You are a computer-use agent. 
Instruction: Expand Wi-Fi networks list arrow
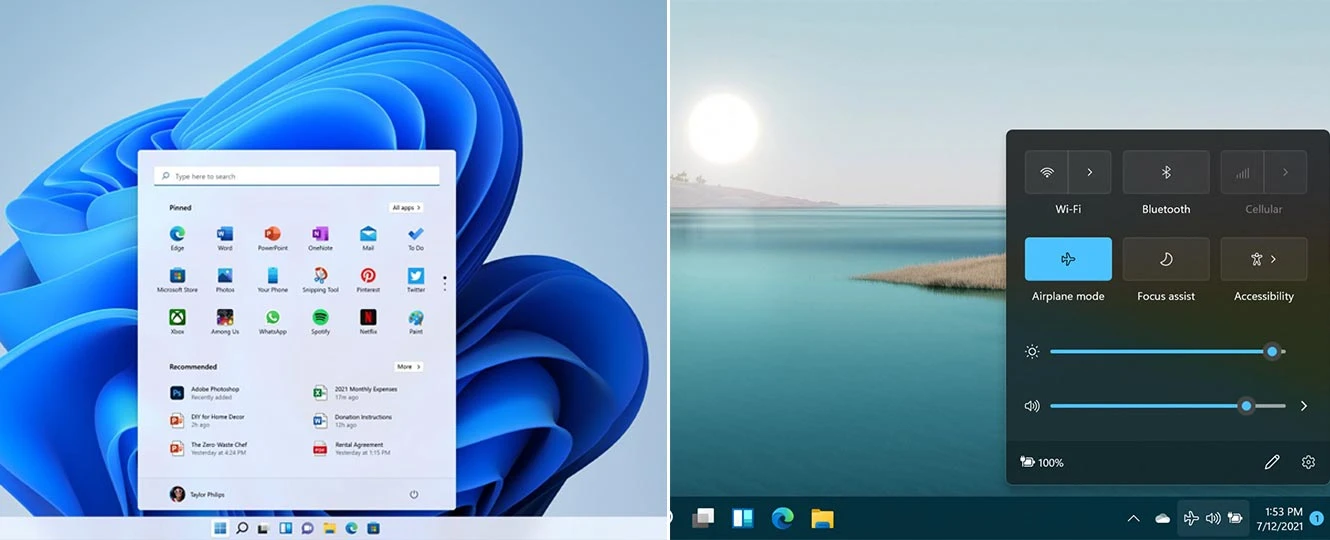[x=1090, y=172]
